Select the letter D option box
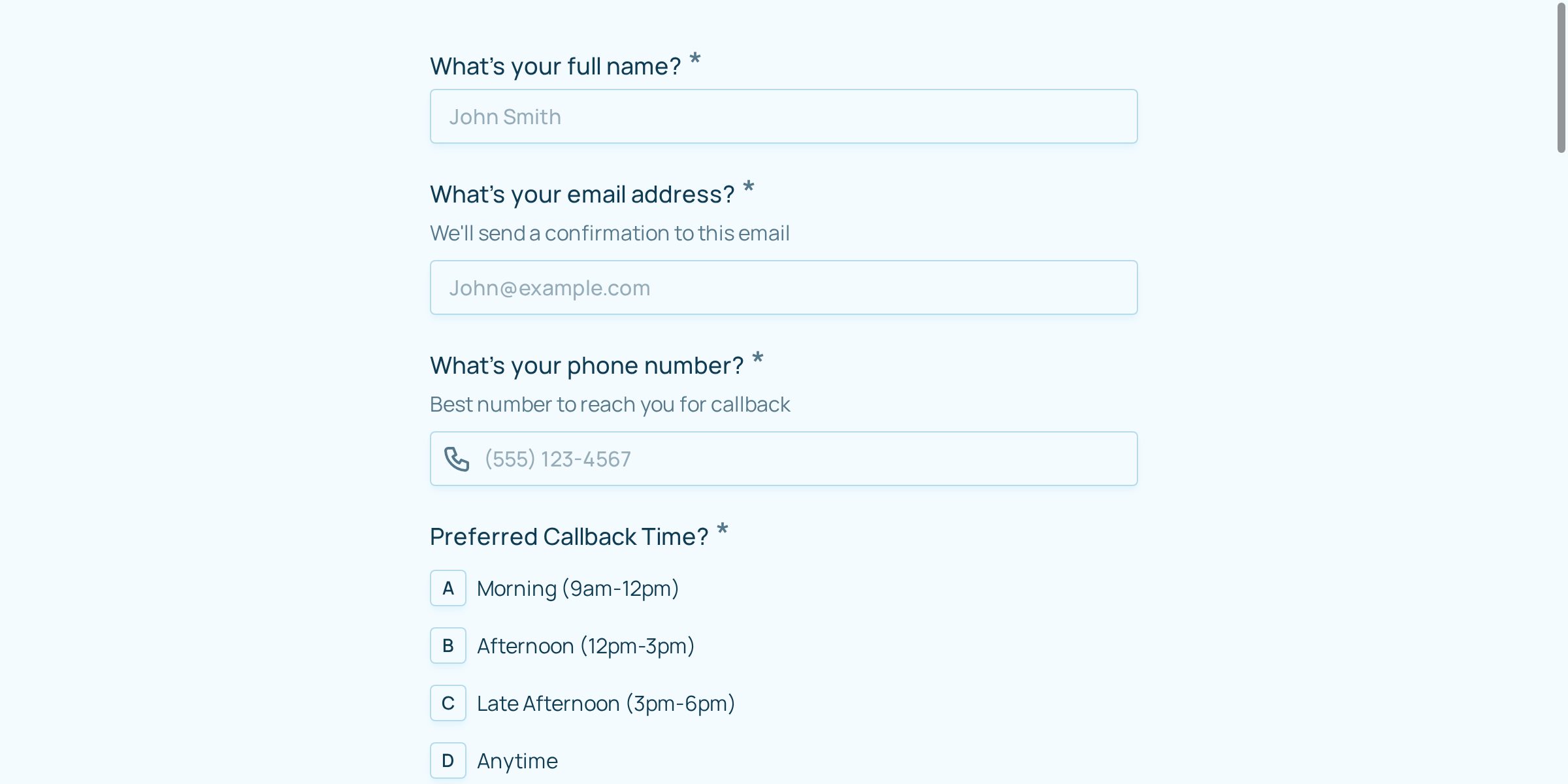Screen dimensions: 1568x784 coord(448,760)
